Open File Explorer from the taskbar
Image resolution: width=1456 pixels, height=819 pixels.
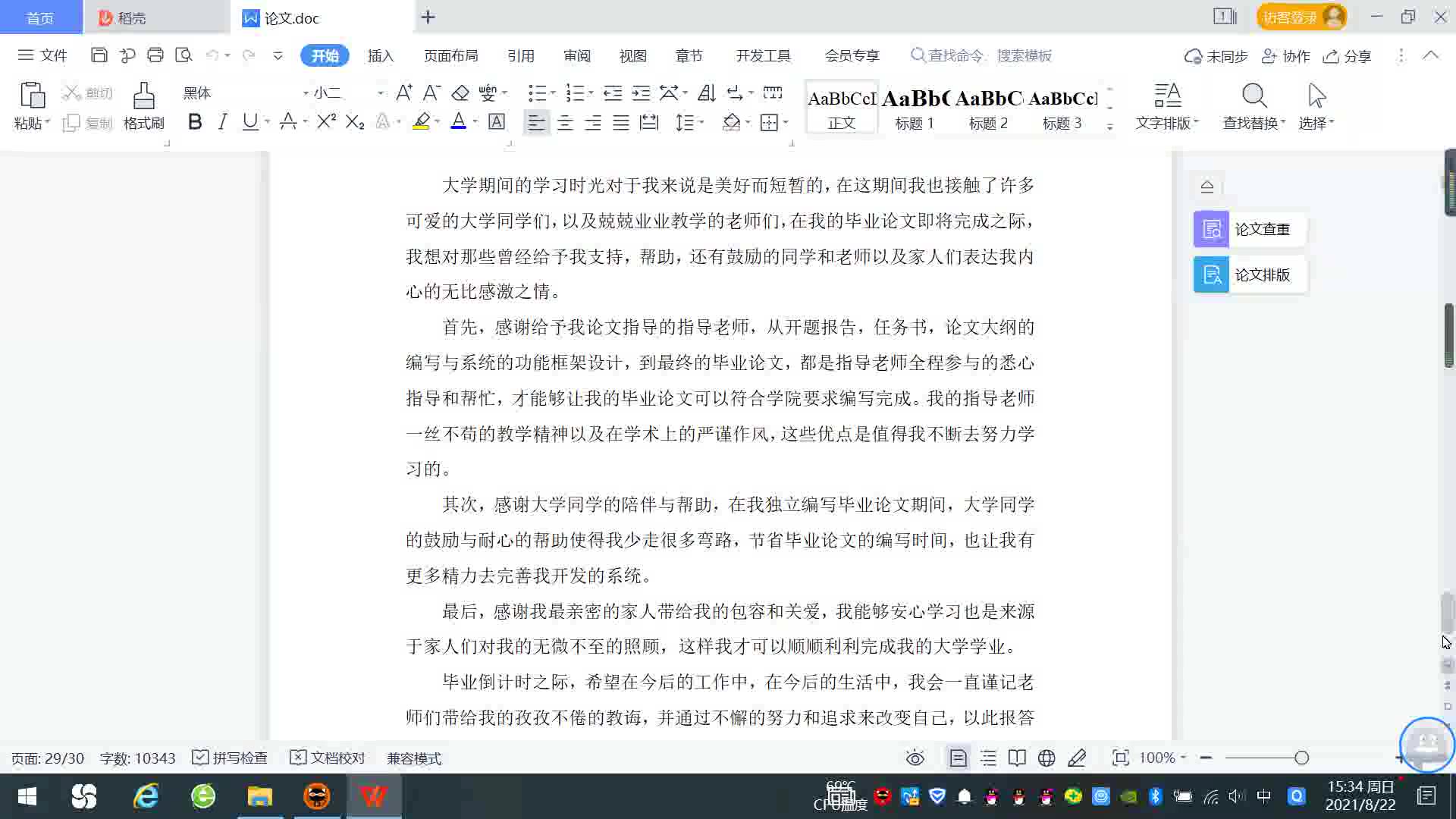tap(259, 796)
